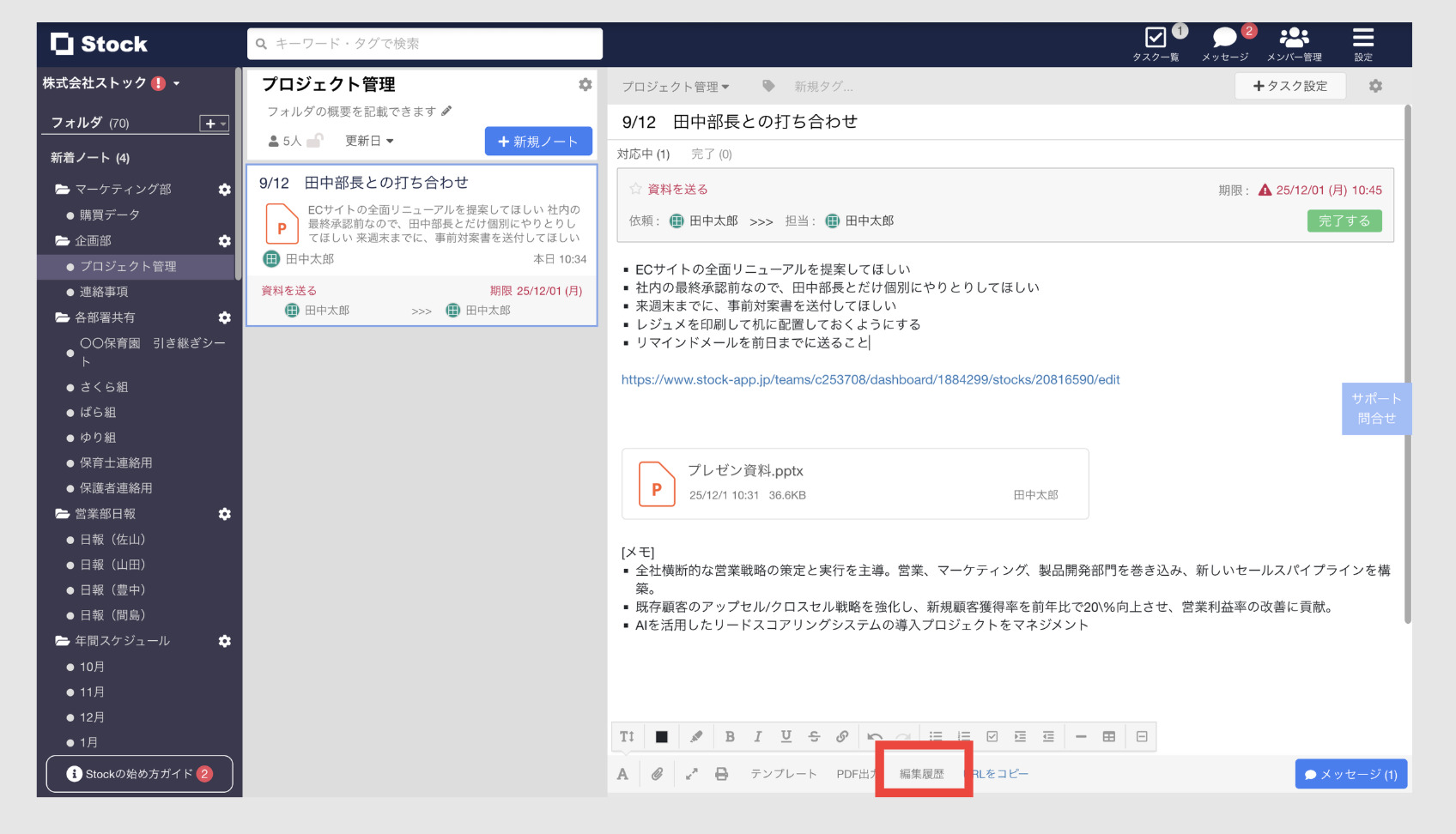Enable the checklist formatting toggle
This screenshot has height=834, width=1456.
click(992, 736)
